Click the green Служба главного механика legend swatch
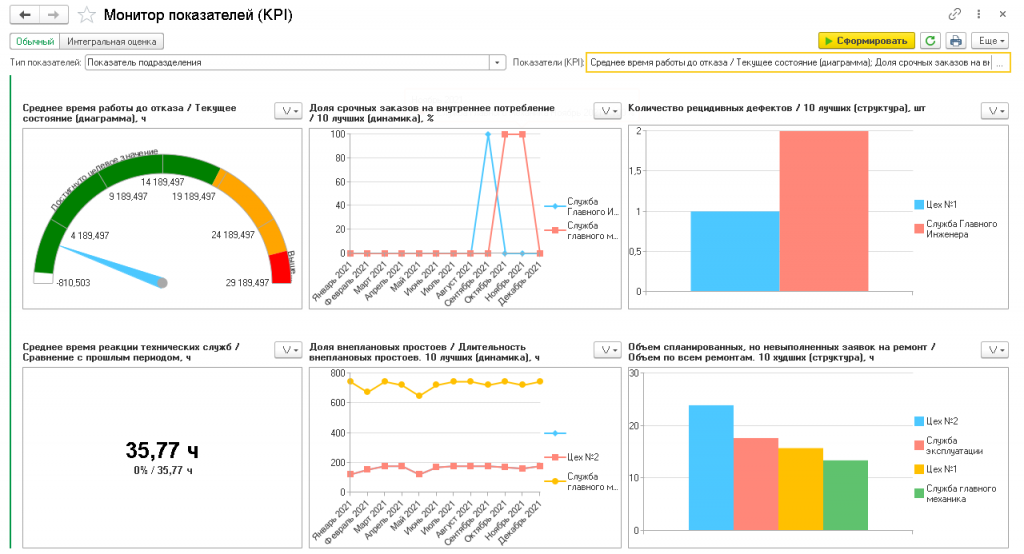 (919, 493)
